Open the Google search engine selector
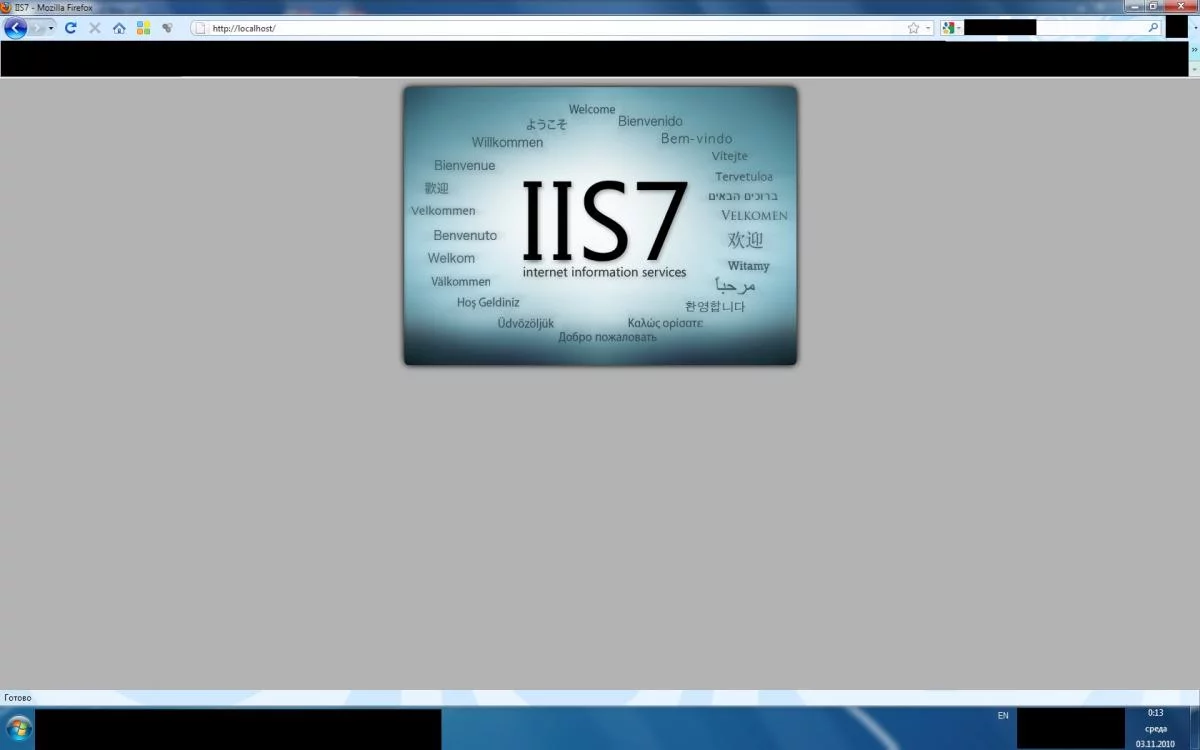This screenshot has height=750, width=1200. click(951, 28)
